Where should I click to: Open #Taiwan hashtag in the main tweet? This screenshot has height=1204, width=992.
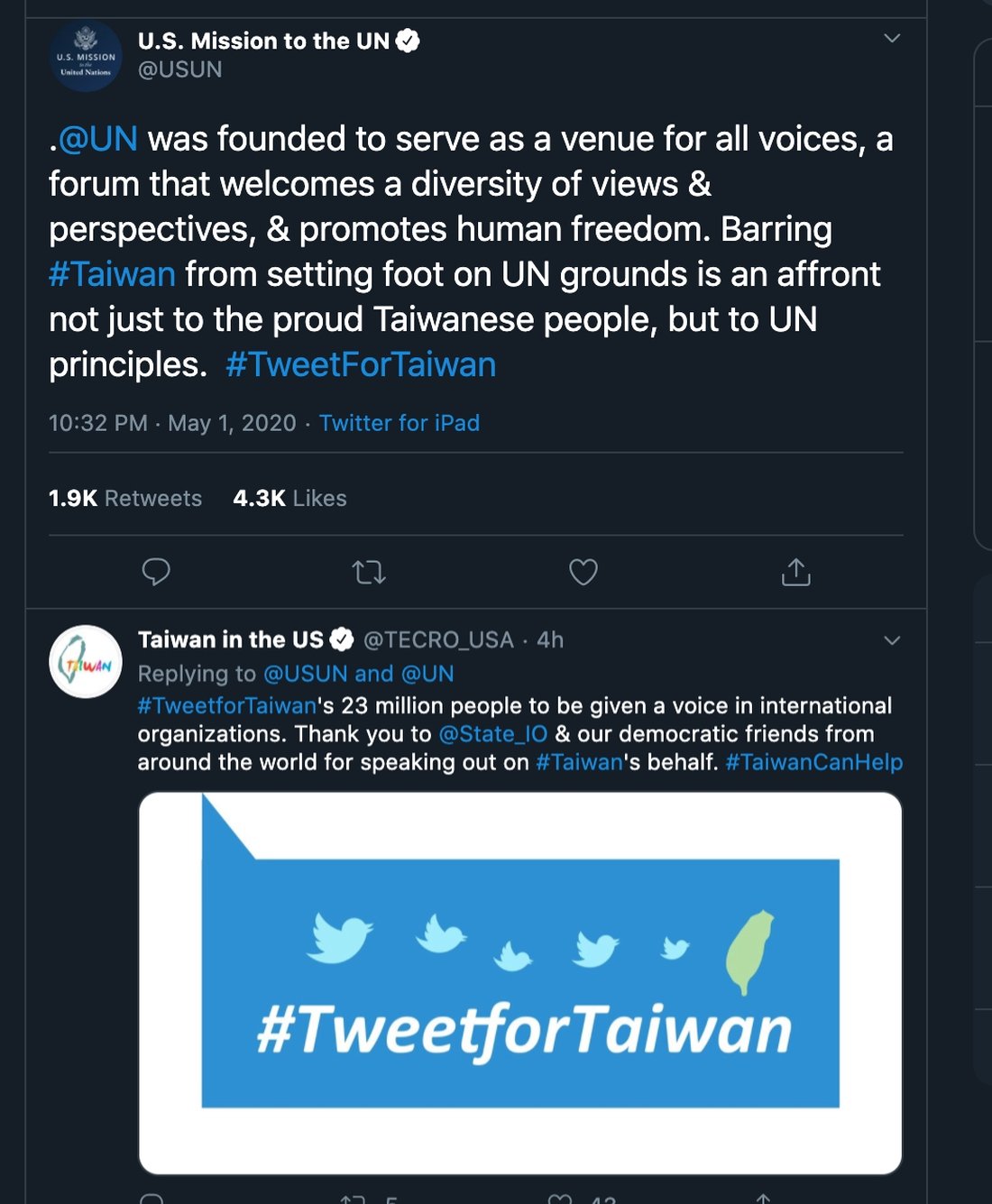(x=113, y=274)
